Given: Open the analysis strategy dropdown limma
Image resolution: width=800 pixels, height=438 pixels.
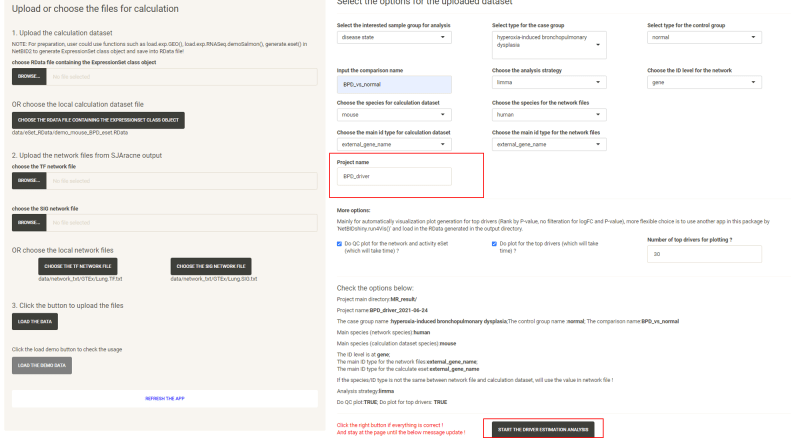Looking at the screenshot, I should click(x=549, y=82).
